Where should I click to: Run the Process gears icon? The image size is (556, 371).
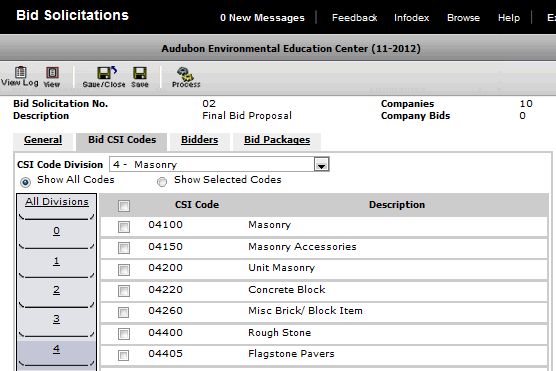pos(185,73)
